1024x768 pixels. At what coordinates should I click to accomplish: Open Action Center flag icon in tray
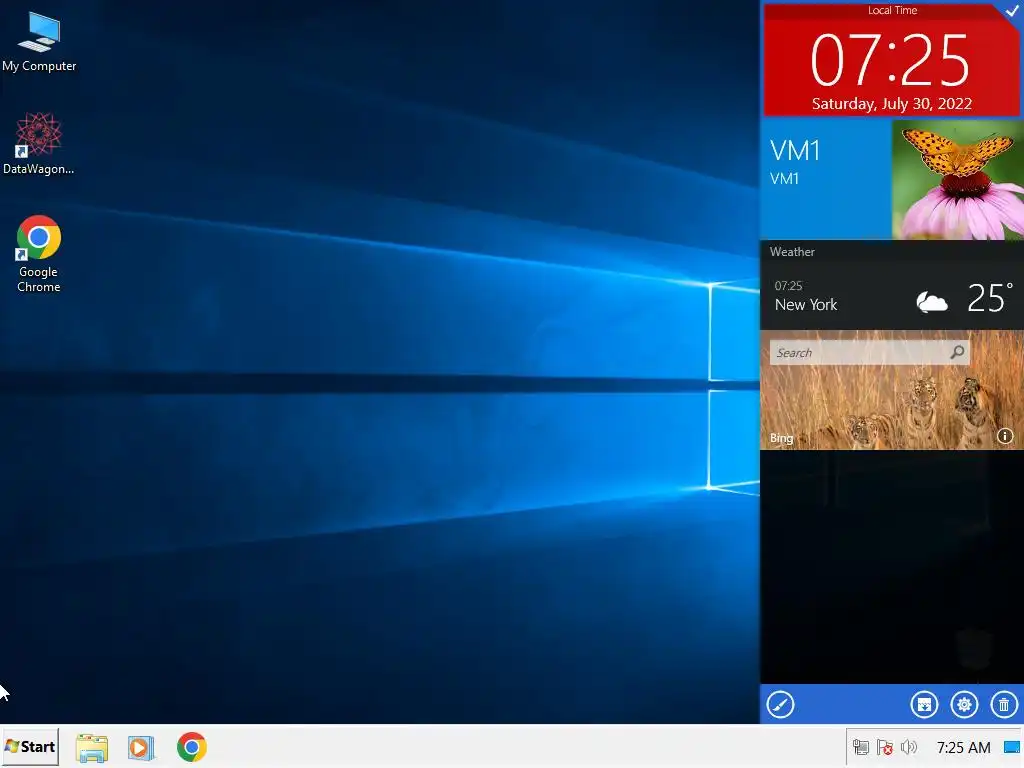[885, 747]
